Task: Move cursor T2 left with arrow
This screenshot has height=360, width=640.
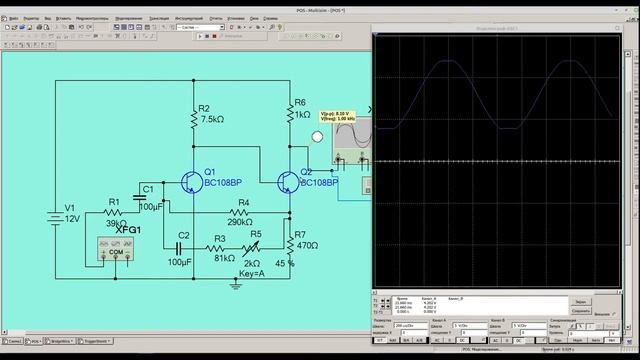Action: pos(382,306)
